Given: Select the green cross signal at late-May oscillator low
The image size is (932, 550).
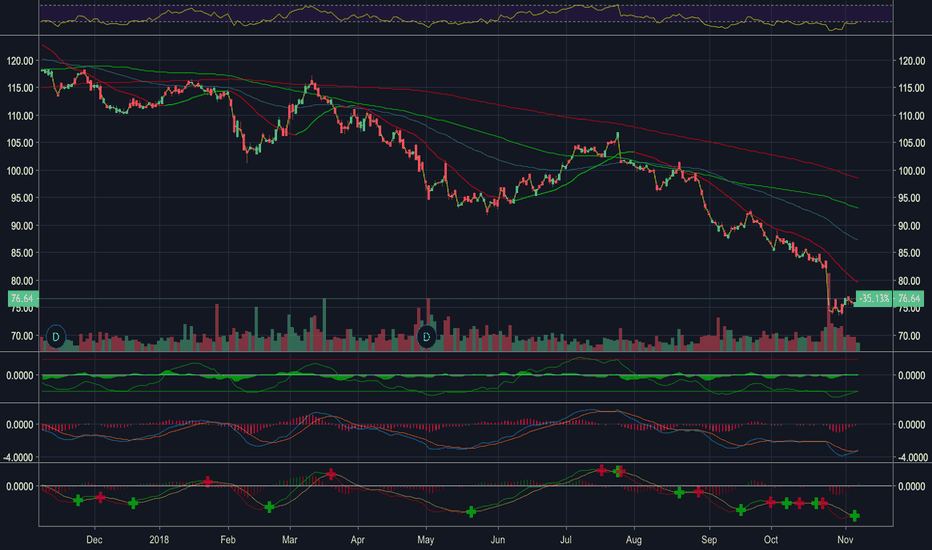Looking at the screenshot, I should [x=471, y=511].
